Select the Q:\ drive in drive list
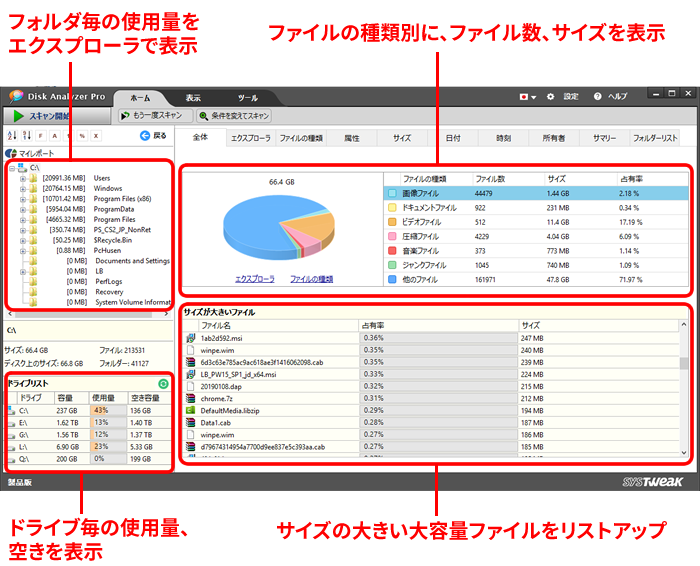The width and height of the screenshot is (700, 566). [x=88, y=459]
